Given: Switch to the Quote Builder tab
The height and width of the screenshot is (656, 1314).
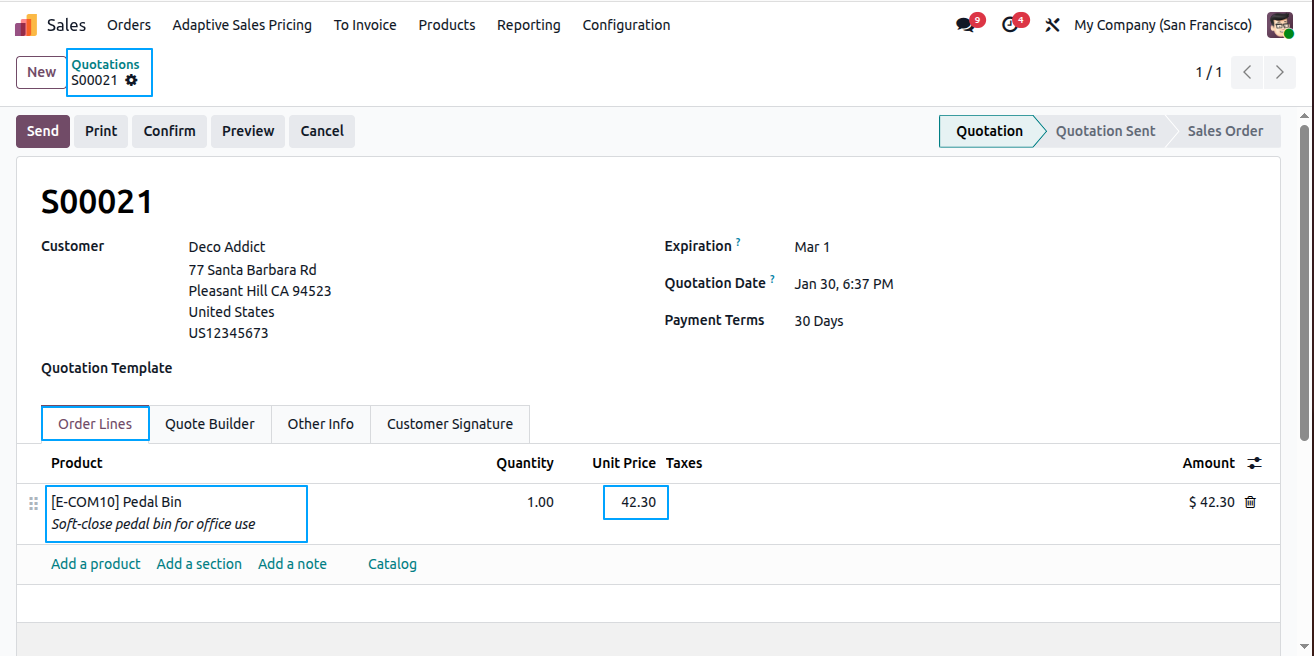Looking at the screenshot, I should tap(210, 424).
